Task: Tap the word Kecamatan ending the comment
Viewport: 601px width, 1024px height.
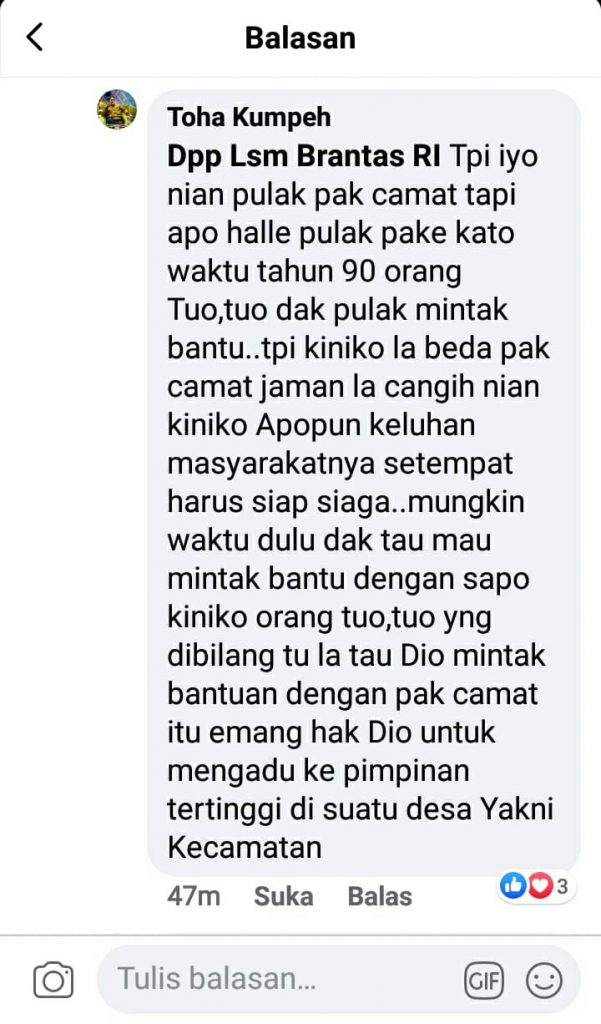Action: 244,848
